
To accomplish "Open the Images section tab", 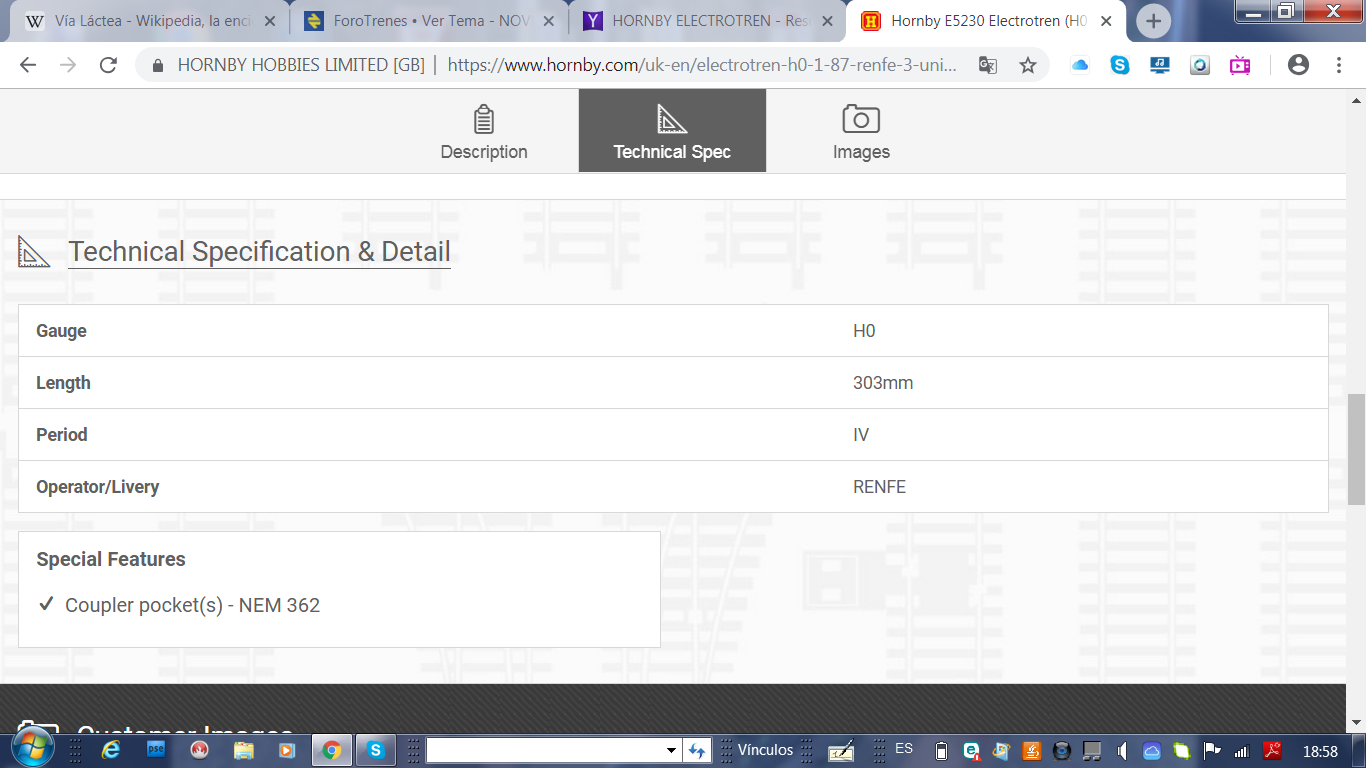I will point(861,131).
